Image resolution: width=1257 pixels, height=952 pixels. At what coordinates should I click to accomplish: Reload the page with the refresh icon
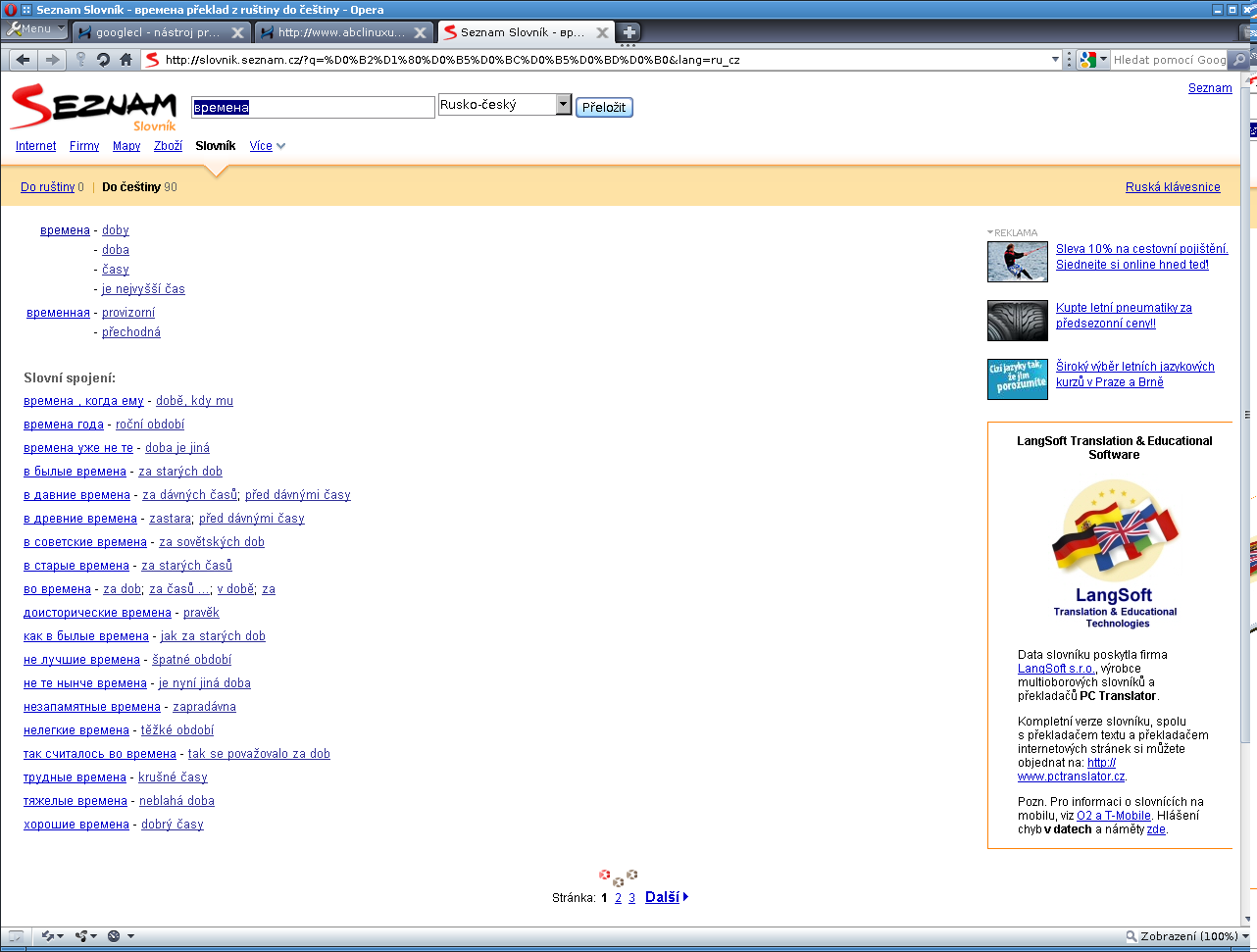pyautogui.click(x=103, y=60)
